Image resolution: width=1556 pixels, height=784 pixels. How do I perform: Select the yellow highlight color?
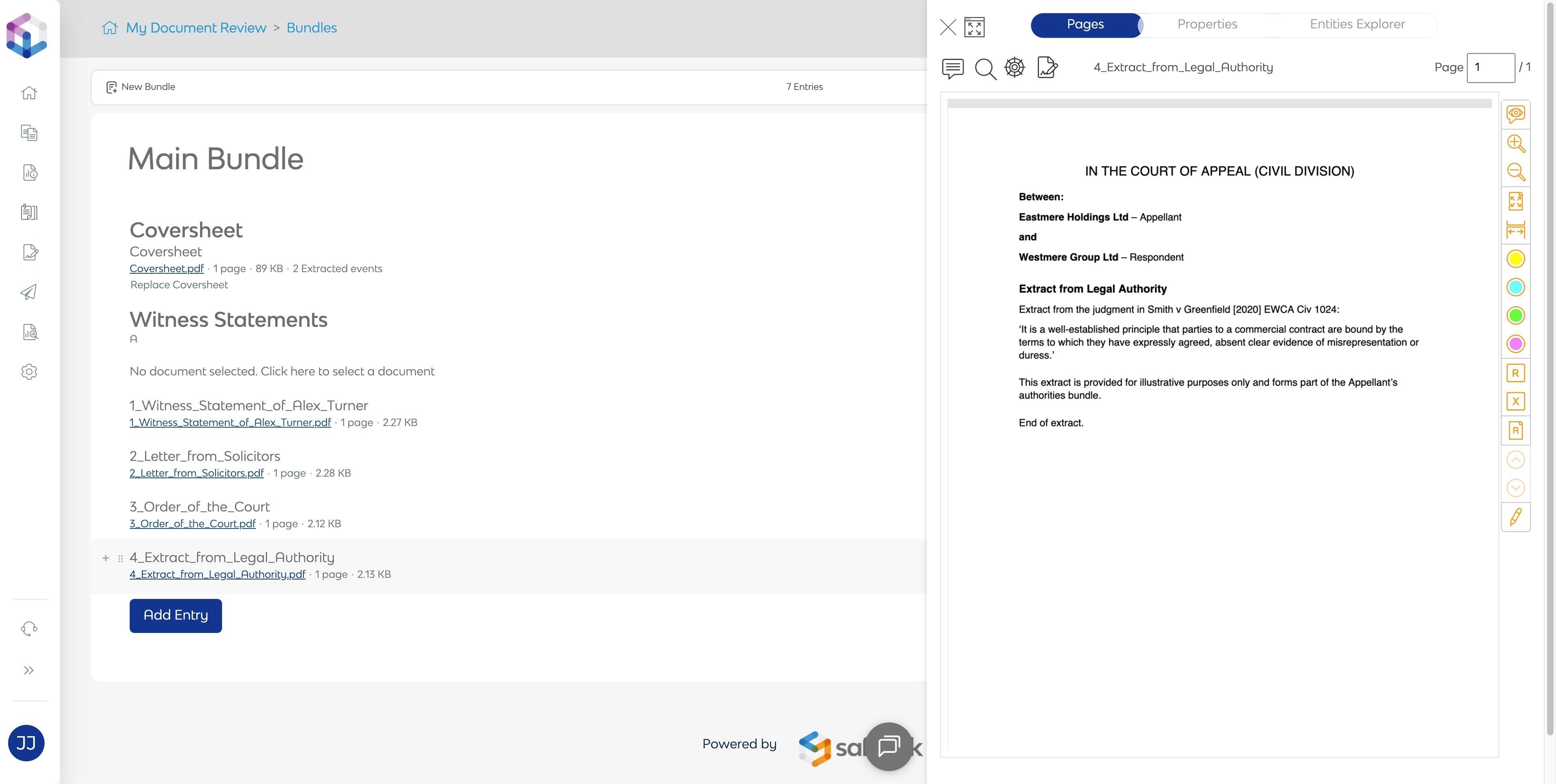[1515, 259]
